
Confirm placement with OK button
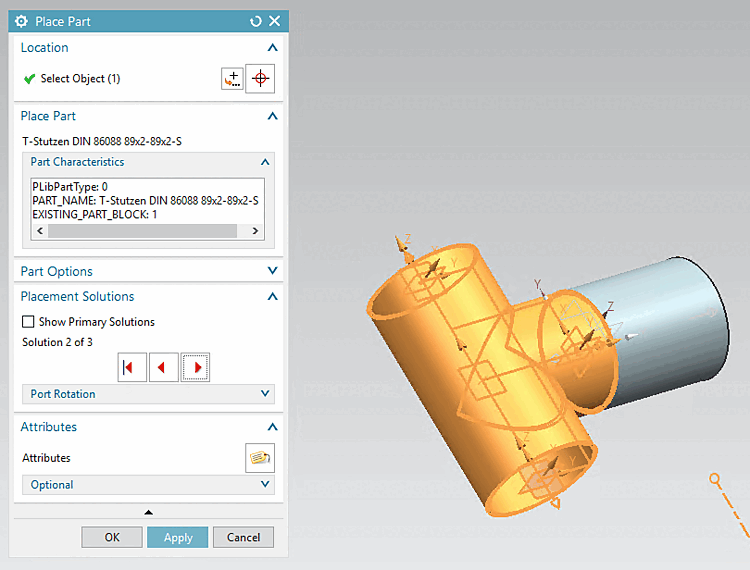pos(112,537)
